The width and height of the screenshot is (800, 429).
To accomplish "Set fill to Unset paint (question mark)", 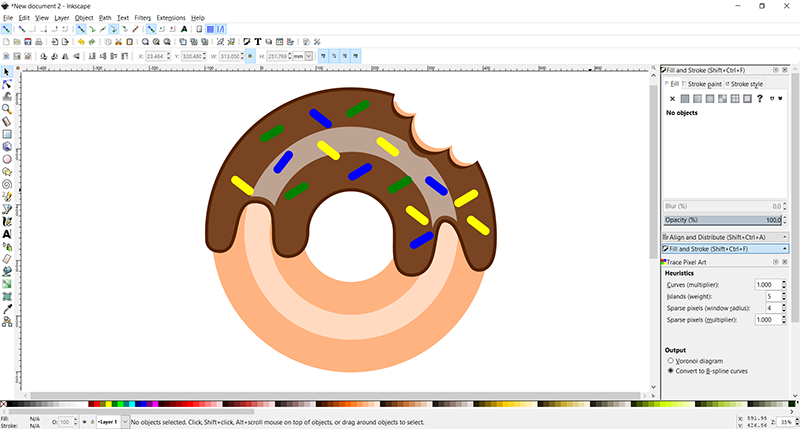I will pyautogui.click(x=760, y=98).
